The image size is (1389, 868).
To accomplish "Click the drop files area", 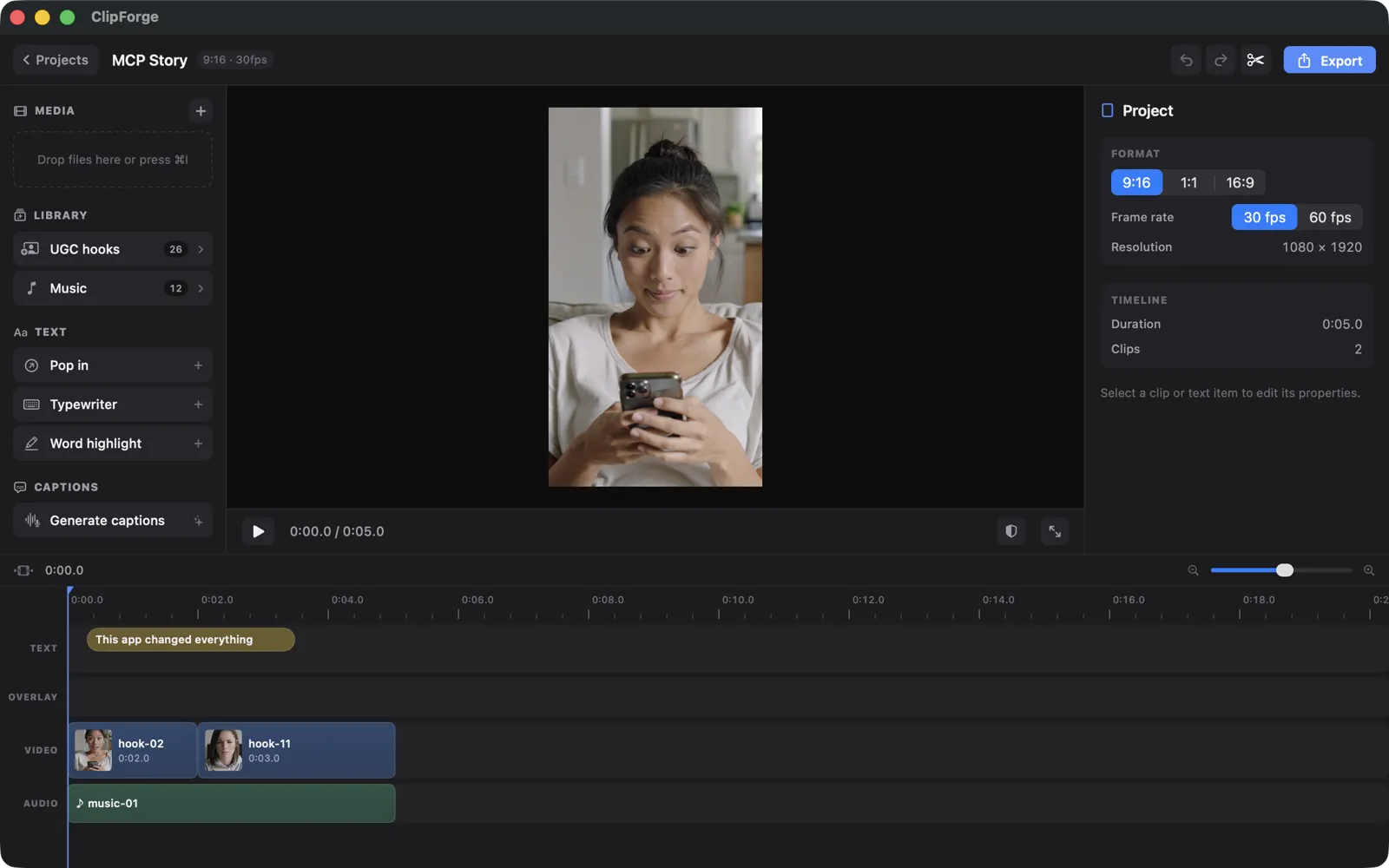I will point(113,160).
